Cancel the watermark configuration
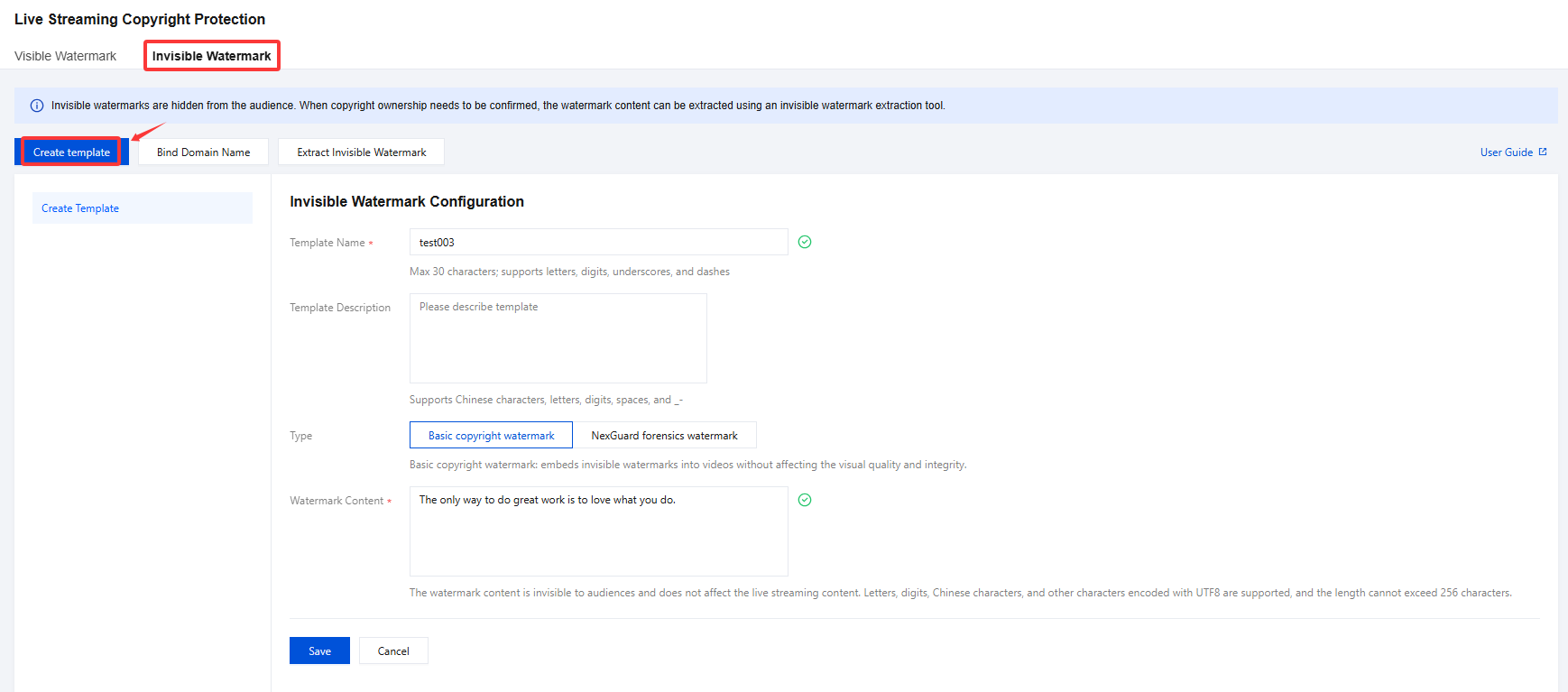 pyautogui.click(x=393, y=650)
